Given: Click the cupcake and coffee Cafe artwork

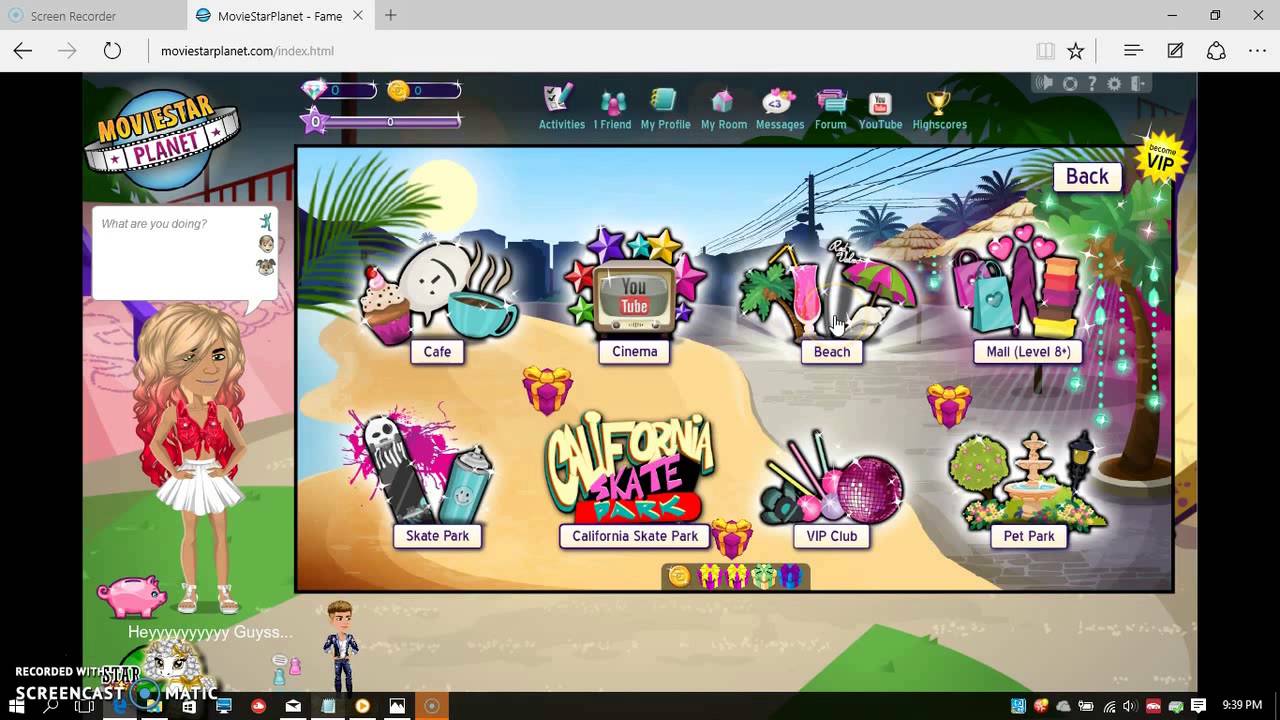Looking at the screenshot, I should (438, 290).
